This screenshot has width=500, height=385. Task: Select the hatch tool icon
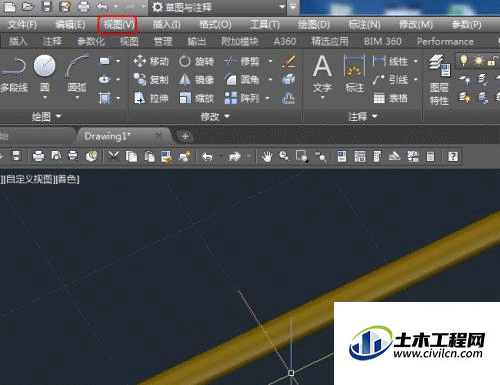click(x=105, y=98)
